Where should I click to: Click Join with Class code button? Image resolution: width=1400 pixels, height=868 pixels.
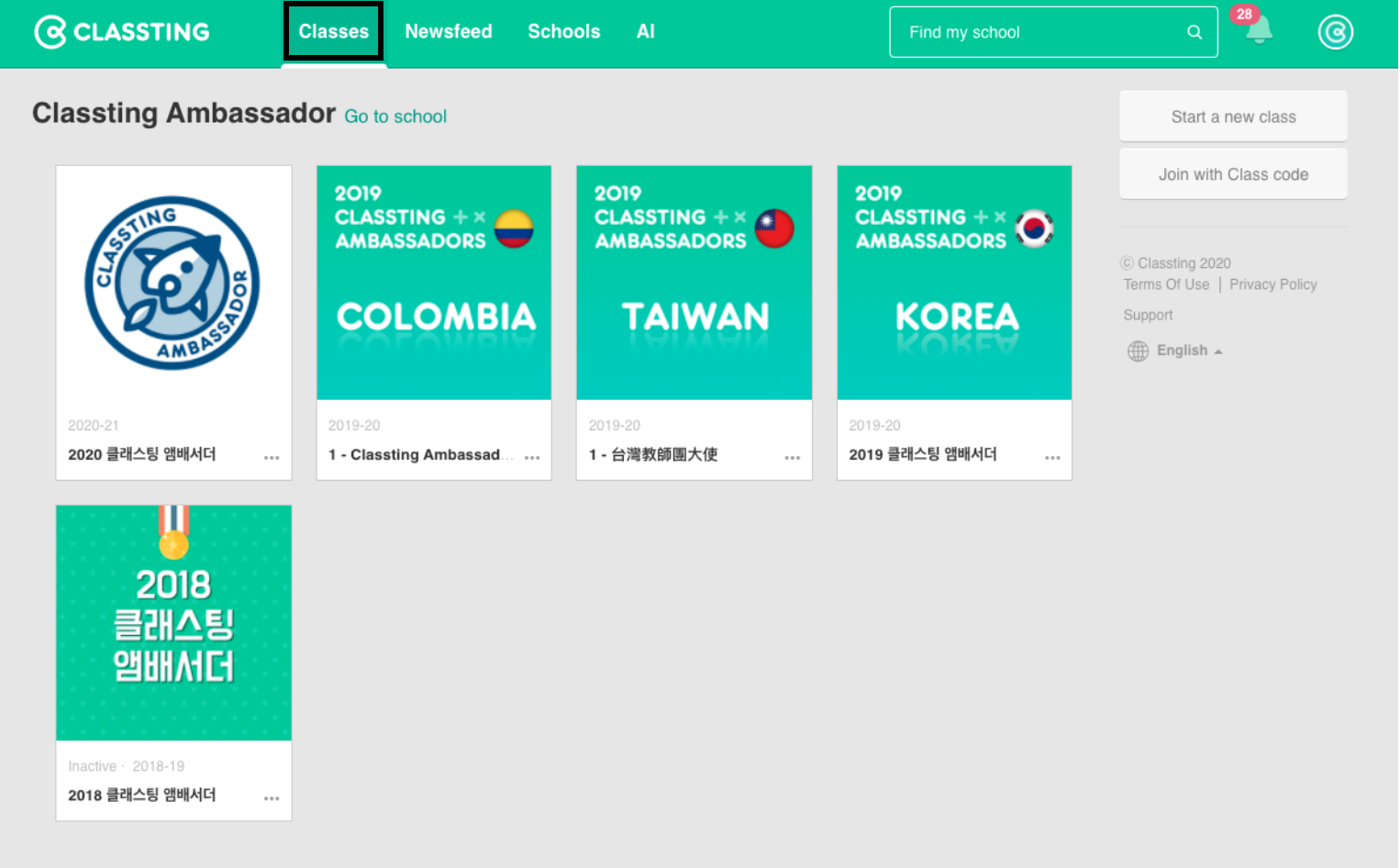pyautogui.click(x=1233, y=174)
